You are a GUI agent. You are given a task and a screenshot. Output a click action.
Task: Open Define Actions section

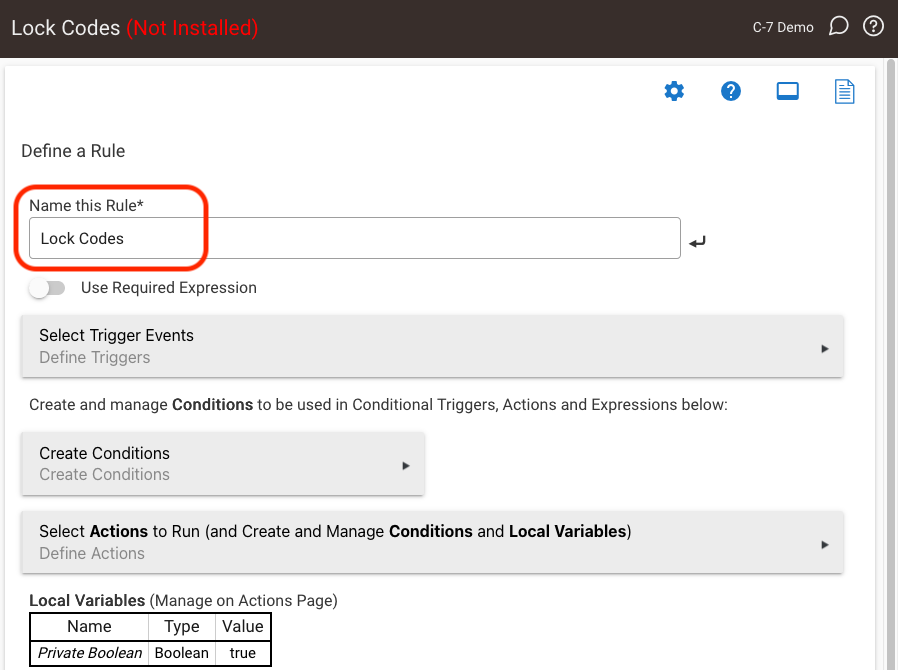point(432,542)
